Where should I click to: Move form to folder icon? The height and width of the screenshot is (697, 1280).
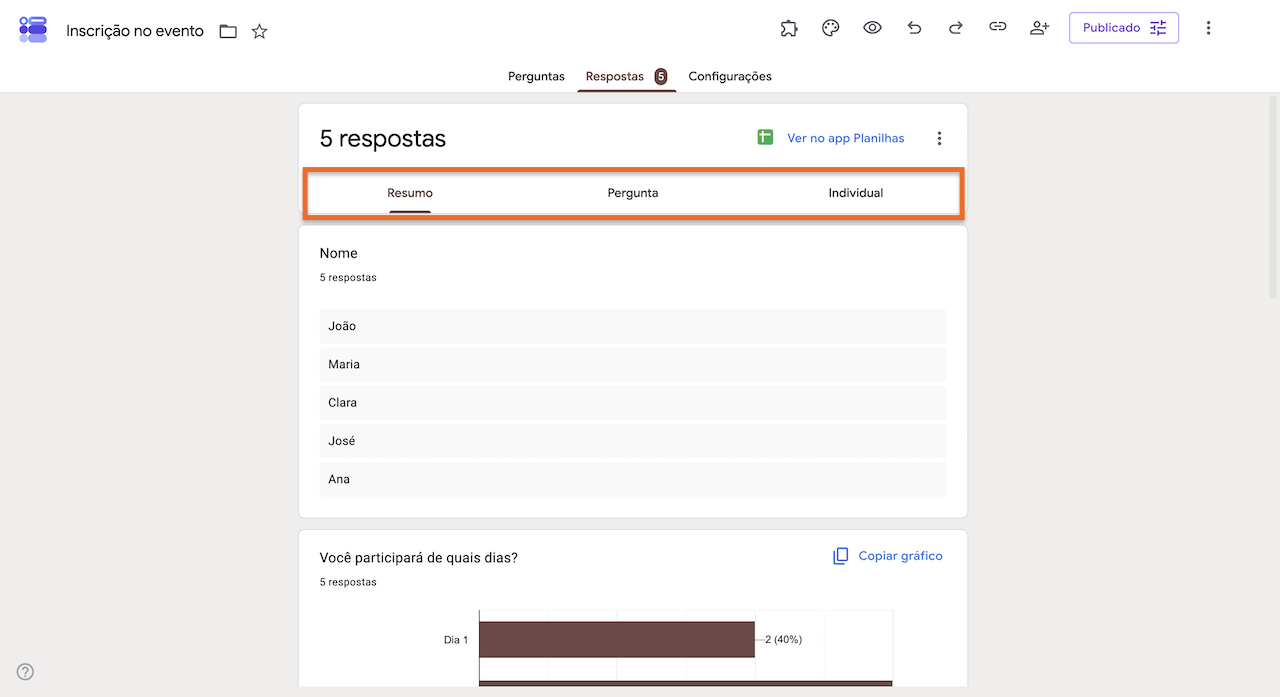[228, 31]
